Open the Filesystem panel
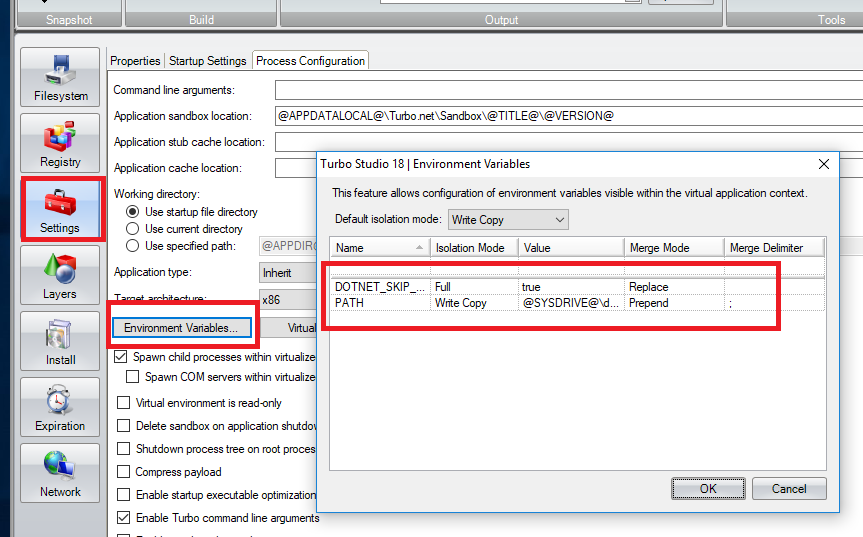 [x=60, y=76]
